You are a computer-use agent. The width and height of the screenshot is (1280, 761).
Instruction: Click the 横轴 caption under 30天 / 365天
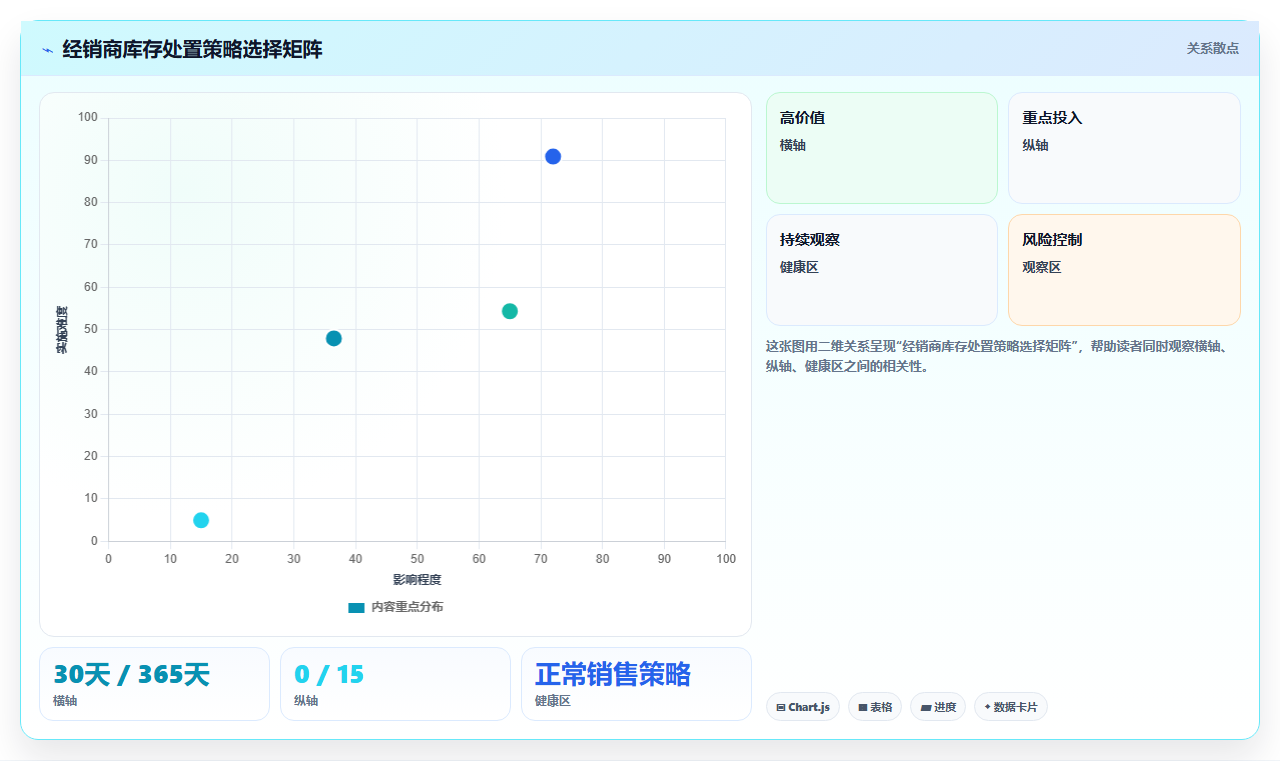65,701
